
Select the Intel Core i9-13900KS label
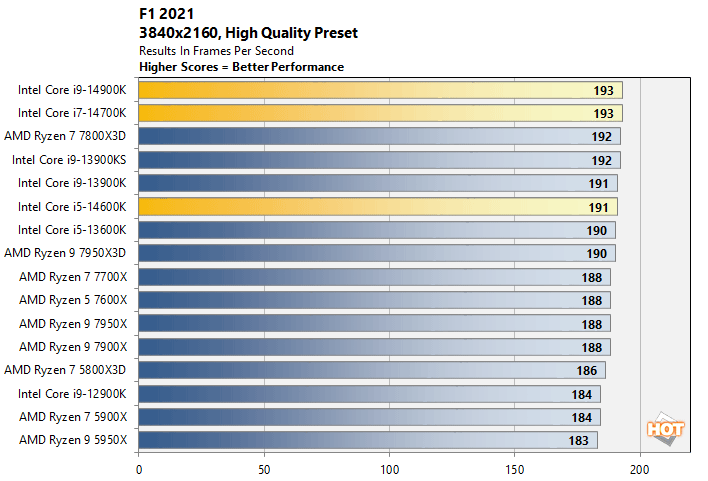[69, 160]
